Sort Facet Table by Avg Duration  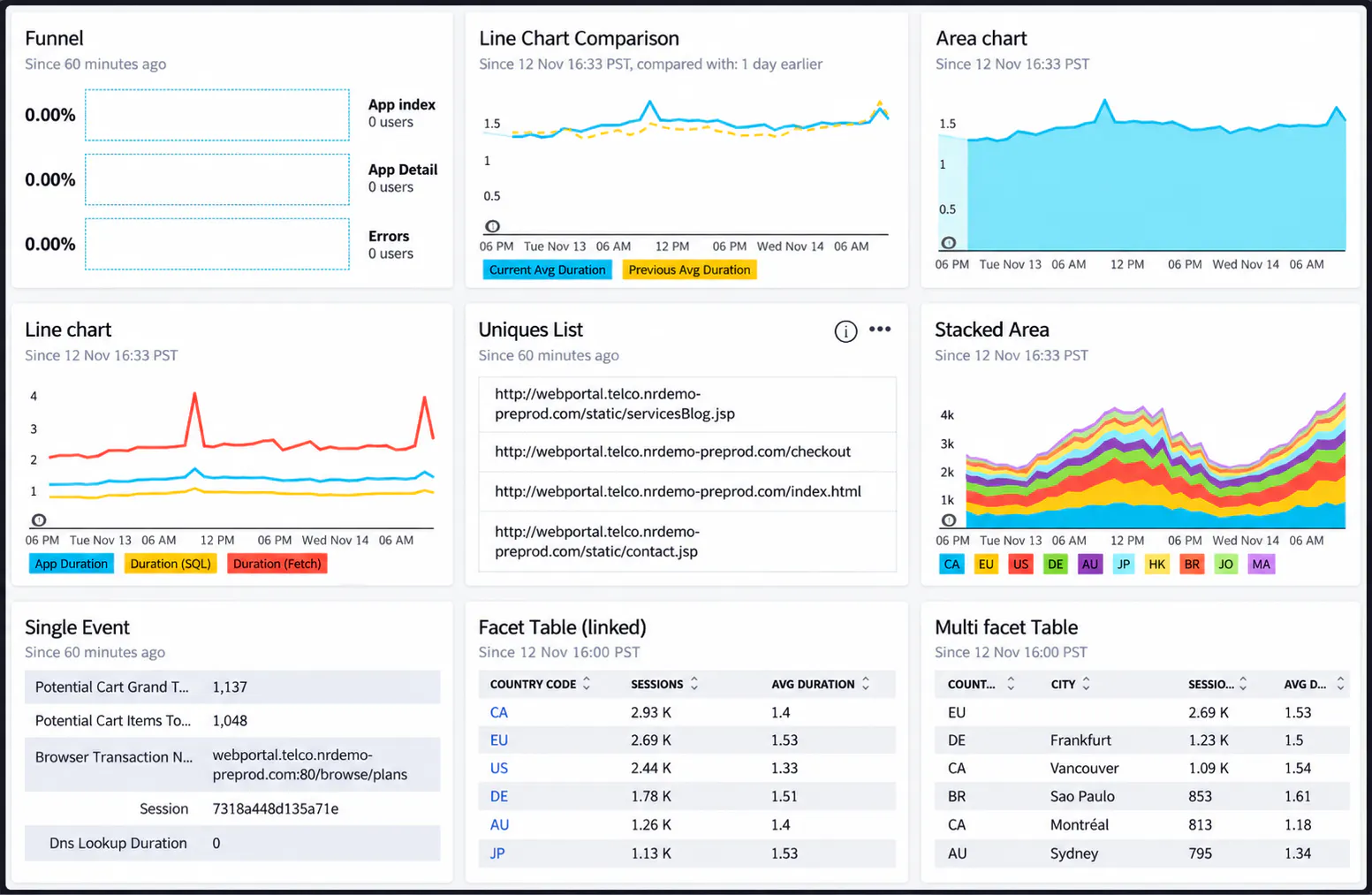(x=866, y=684)
